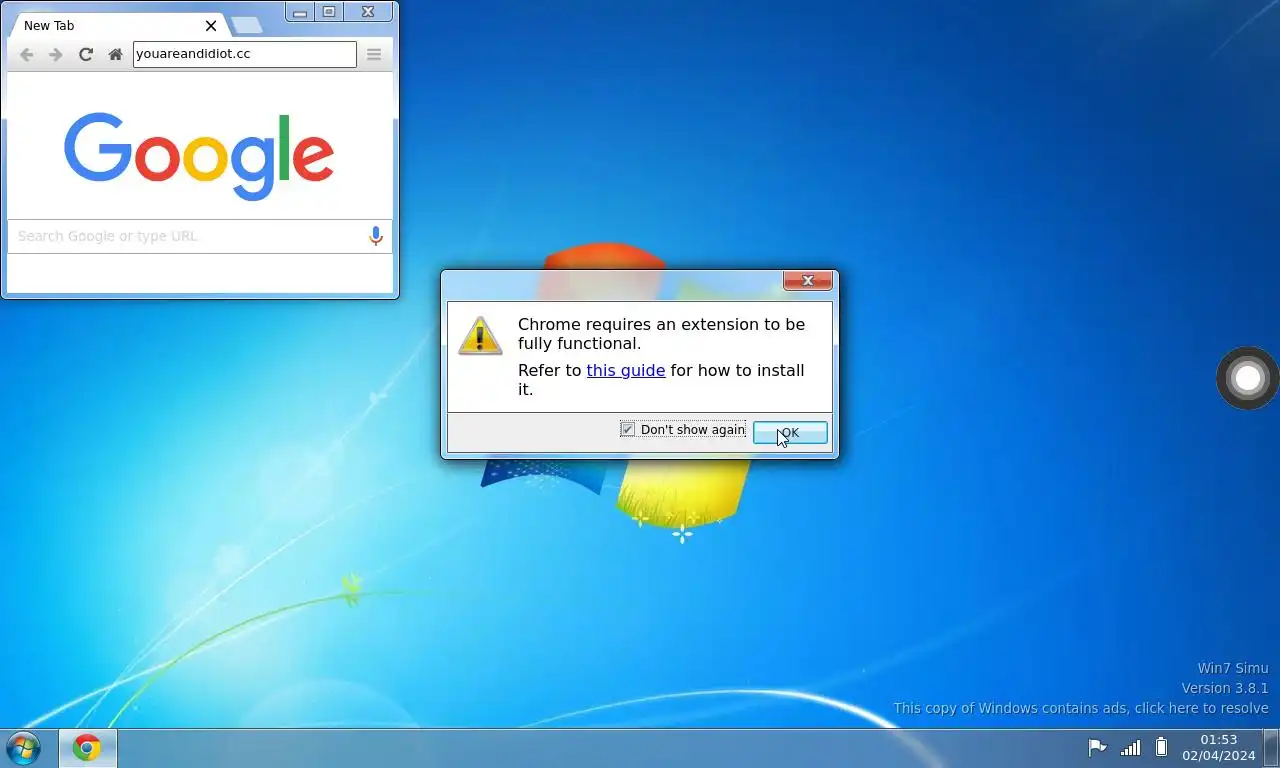Click the microphone voice search icon

[x=376, y=236]
